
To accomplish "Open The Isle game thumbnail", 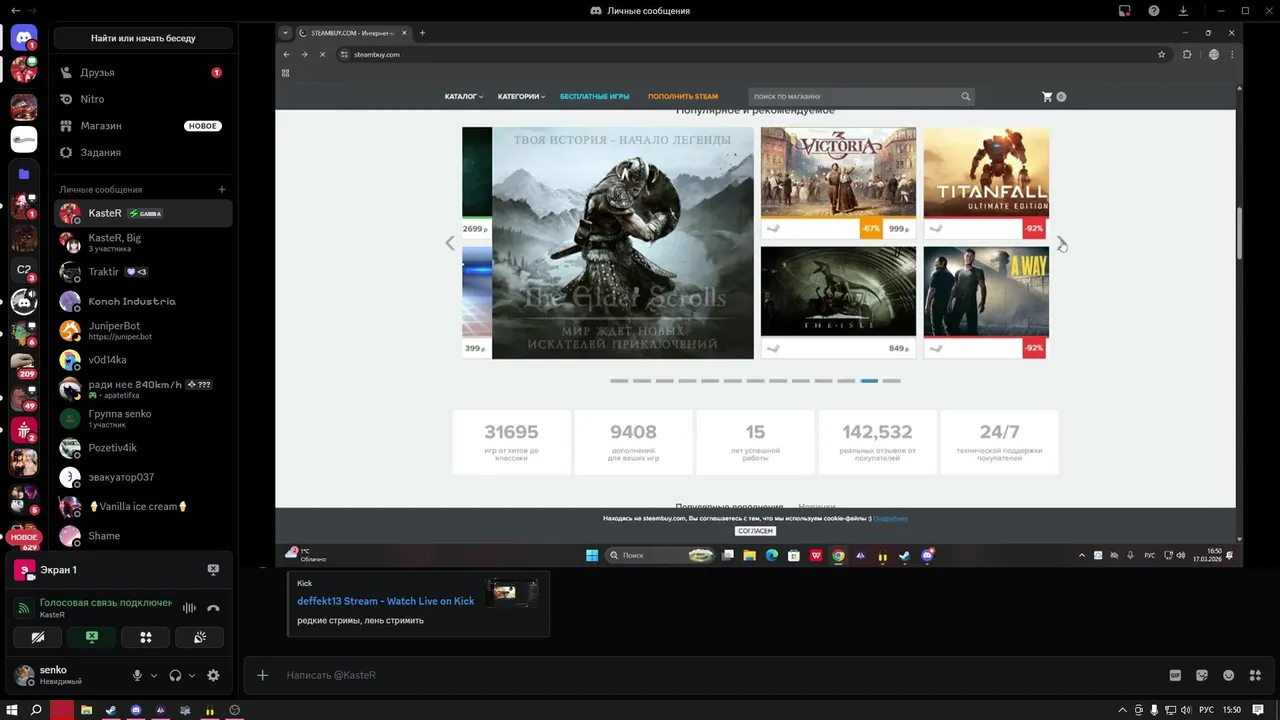I will click(x=838, y=291).
